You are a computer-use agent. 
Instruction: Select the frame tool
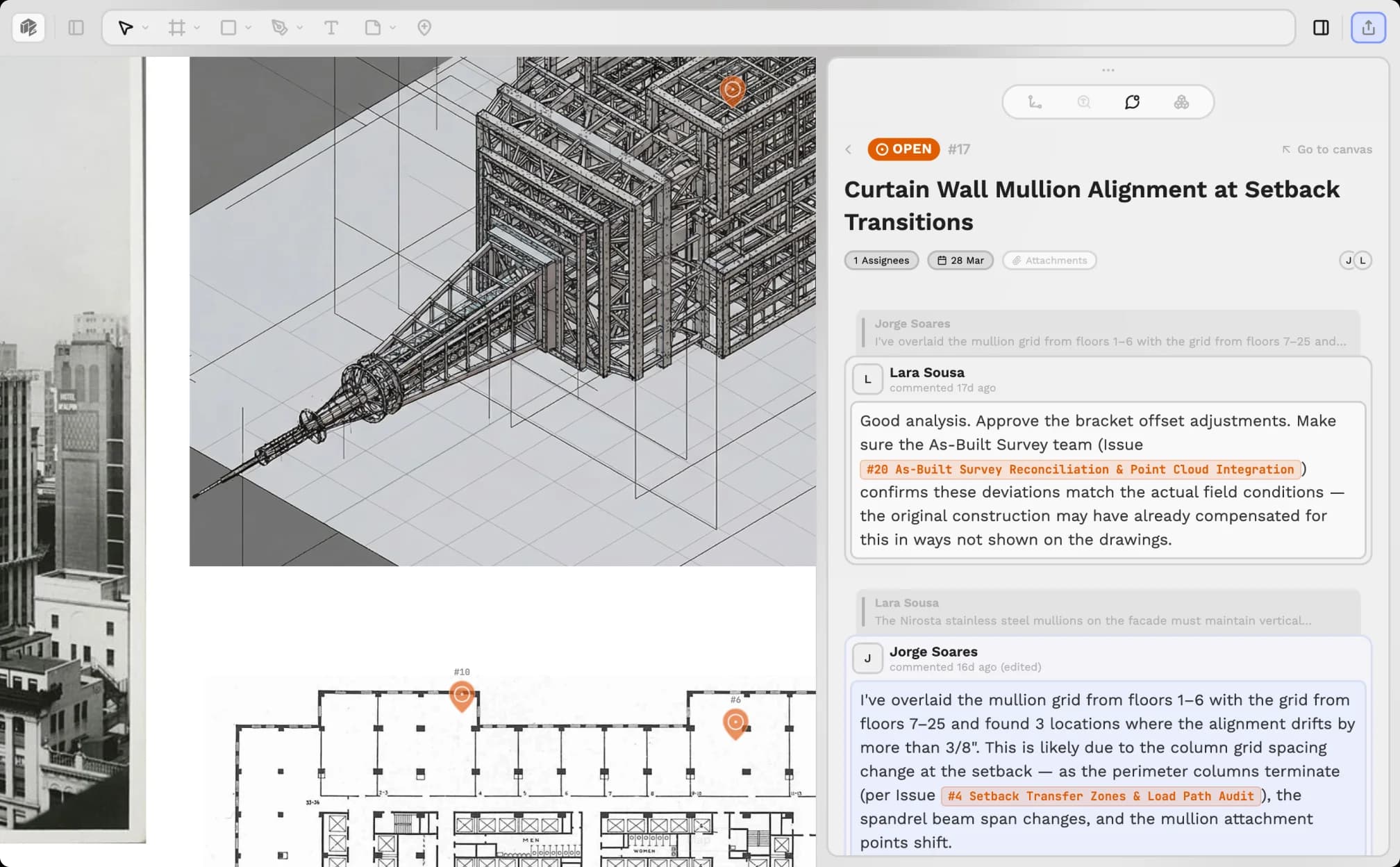(175, 28)
